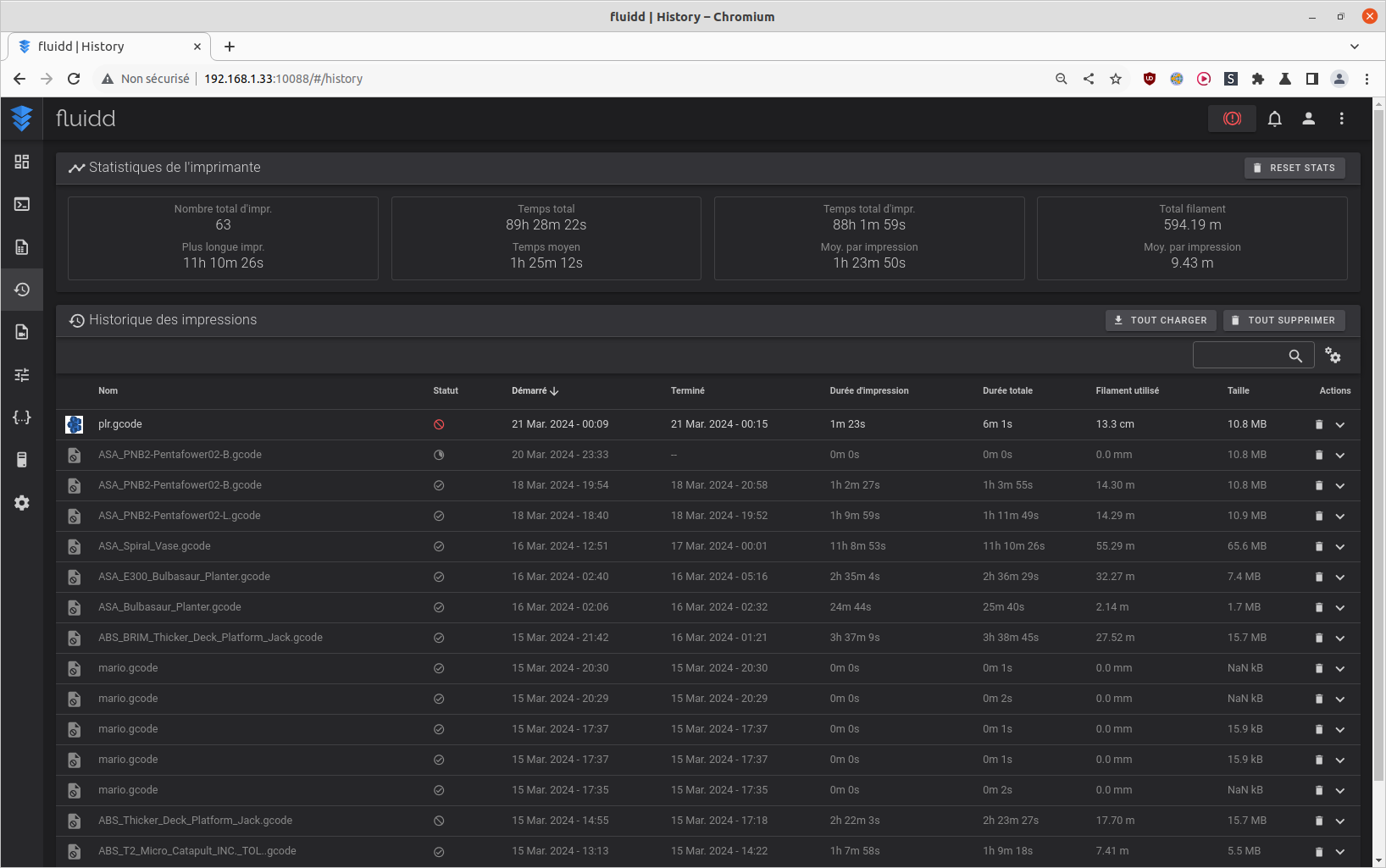
Task: Open the tab search dropdown arrow
Action: [1355, 47]
